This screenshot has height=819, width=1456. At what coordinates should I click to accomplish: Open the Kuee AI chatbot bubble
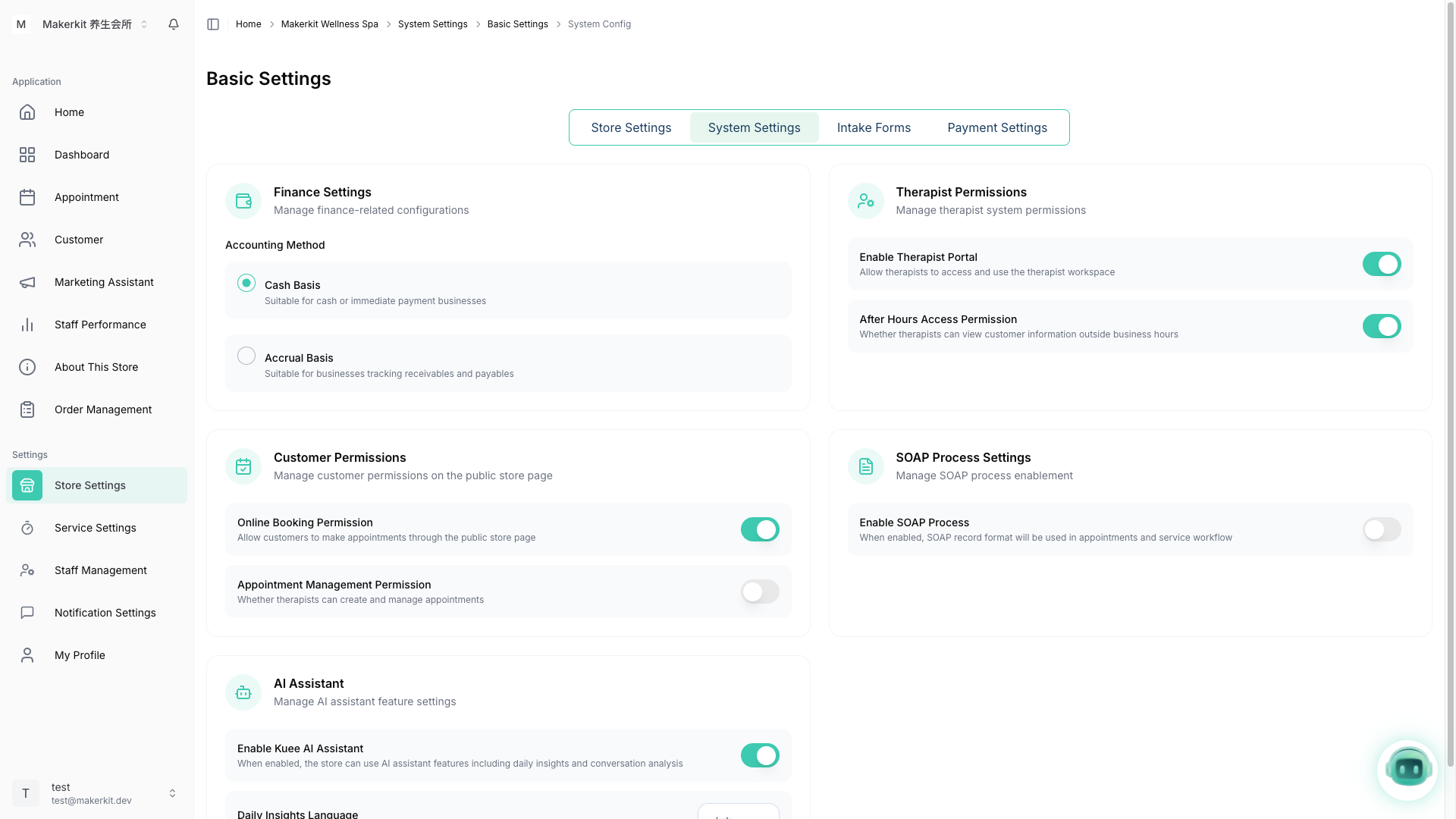click(x=1407, y=770)
